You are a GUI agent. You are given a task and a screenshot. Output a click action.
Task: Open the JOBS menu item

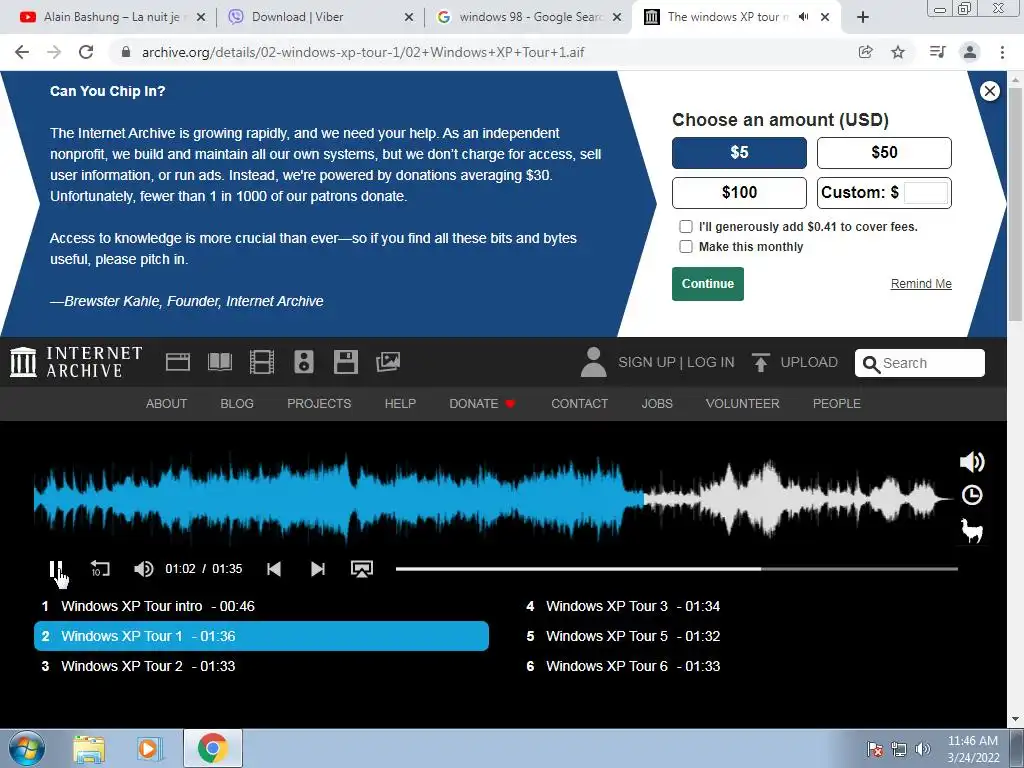(x=657, y=404)
